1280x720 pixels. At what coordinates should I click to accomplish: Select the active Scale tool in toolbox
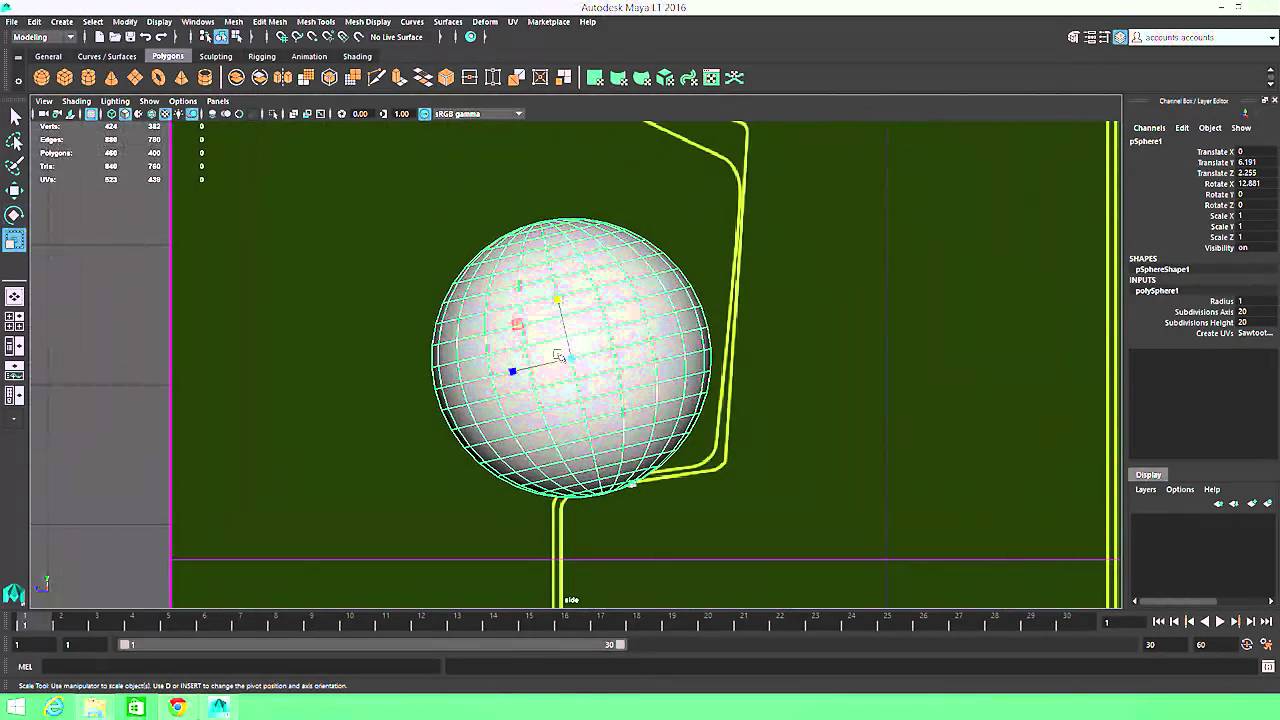[x=15, y=240]
